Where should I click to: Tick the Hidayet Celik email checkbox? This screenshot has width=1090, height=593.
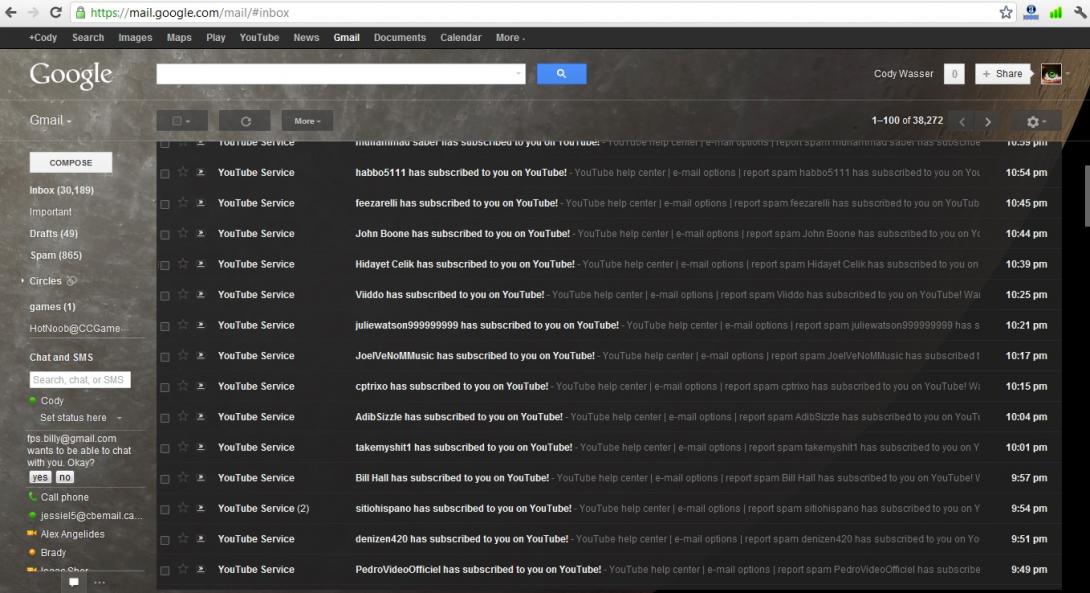(x=165, y=266)
